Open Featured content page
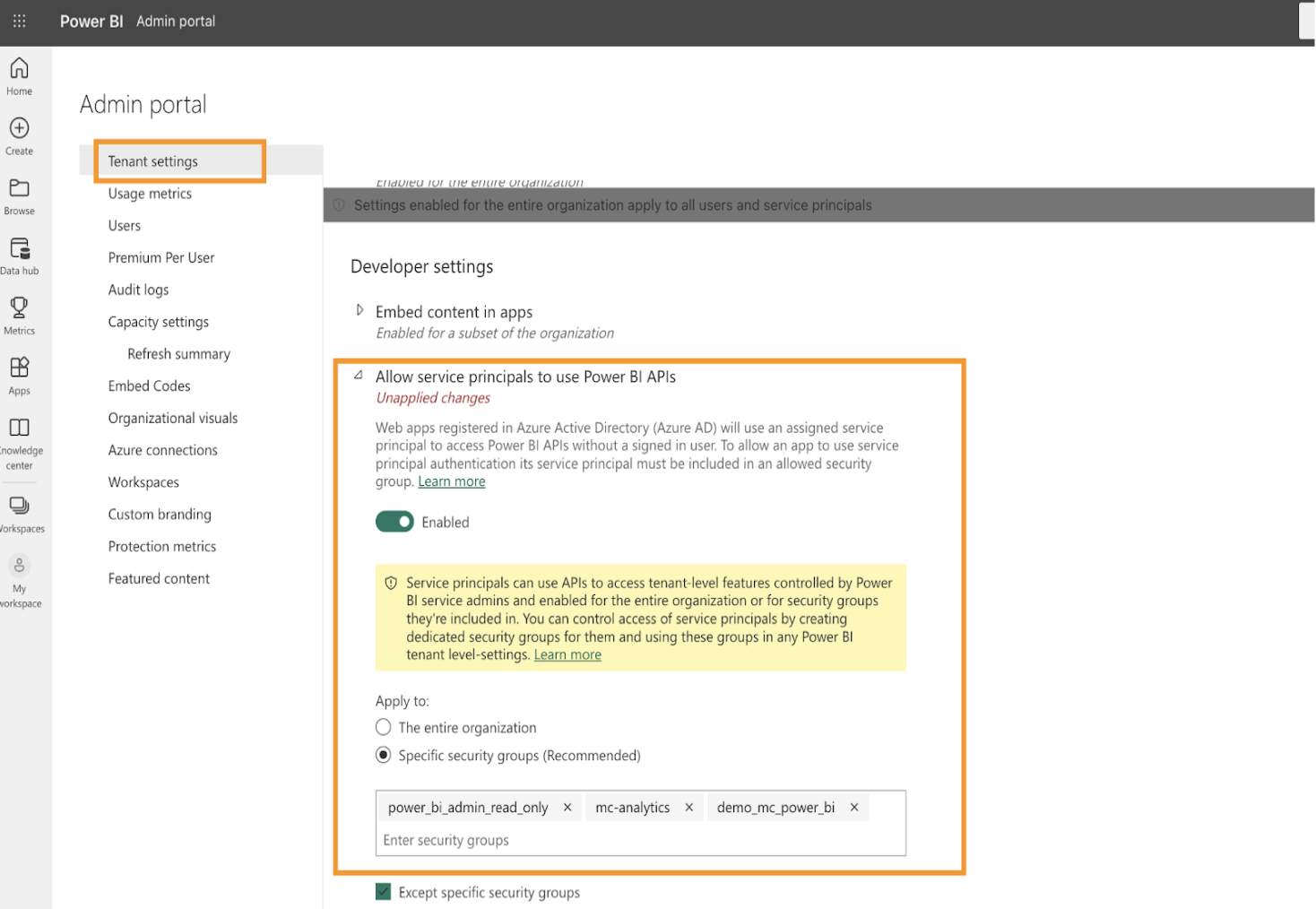The height and width of the screenshot is (909, 1316). 159,579
